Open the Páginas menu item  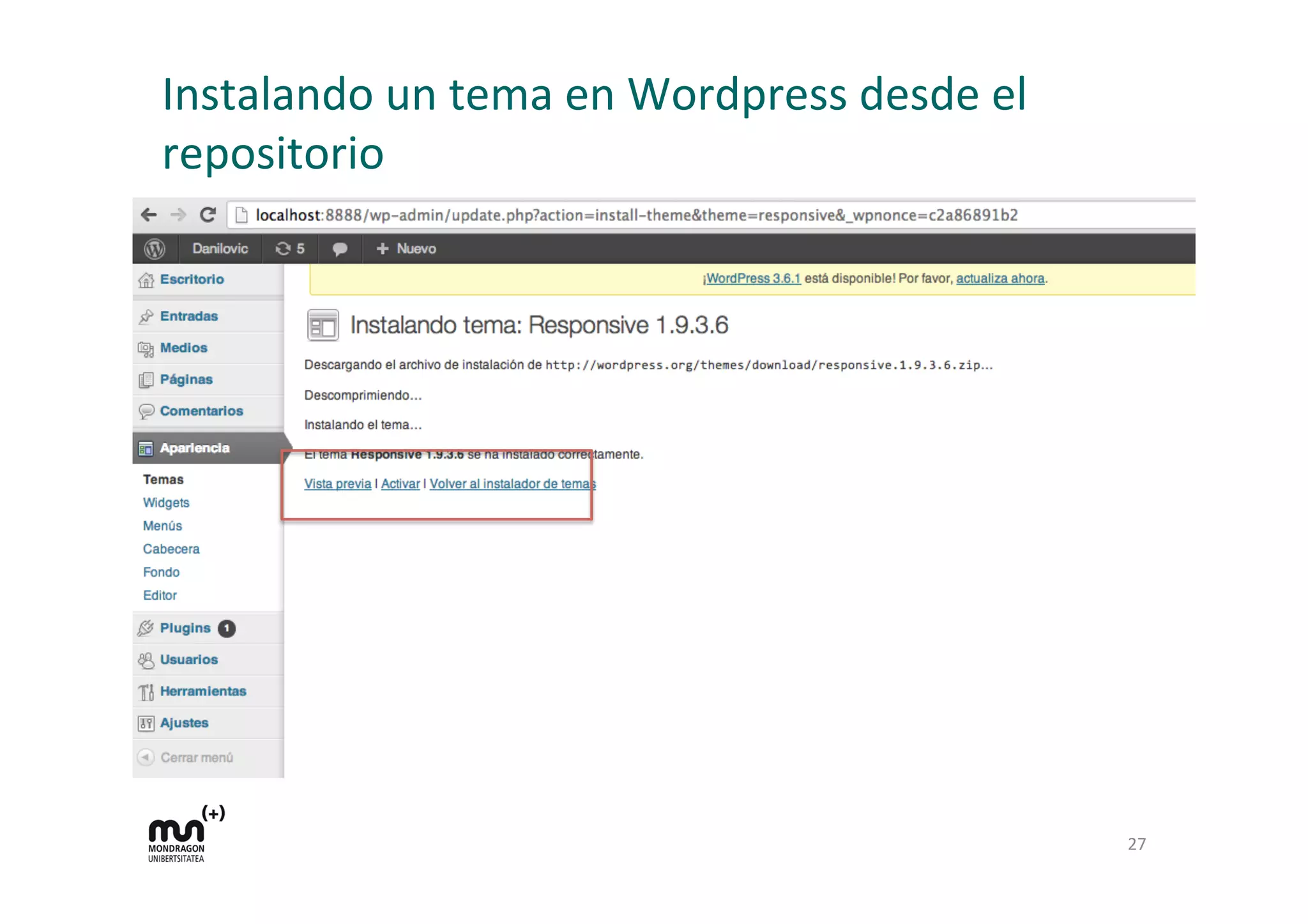(186, 379)
